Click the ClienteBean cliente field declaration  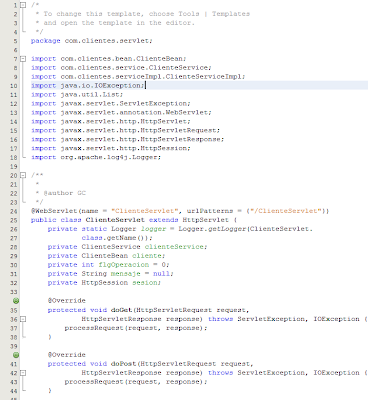pos(106,256)
